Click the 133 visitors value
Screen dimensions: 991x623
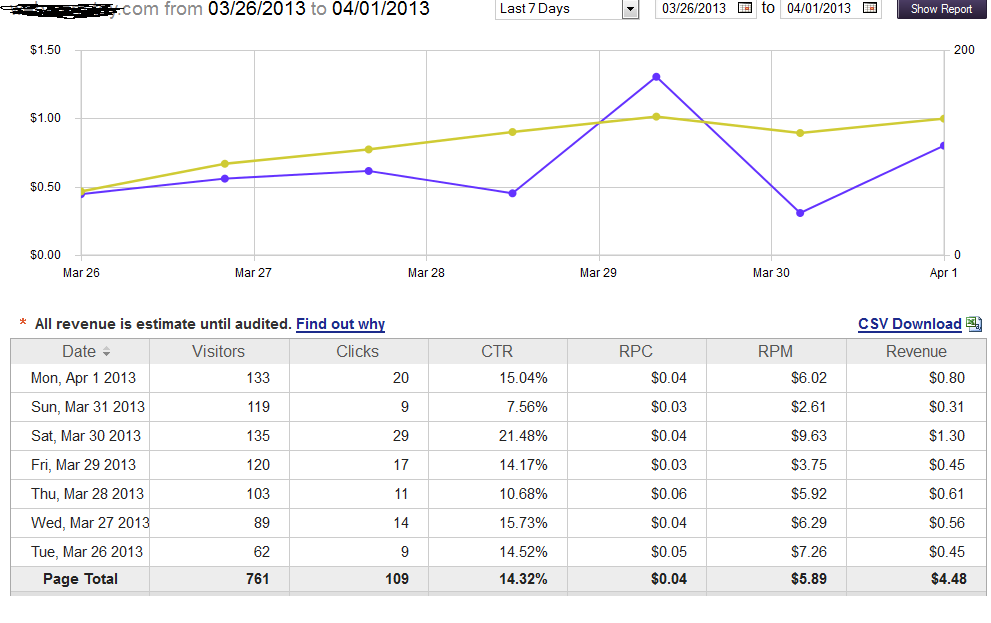[x=258, y=378]
